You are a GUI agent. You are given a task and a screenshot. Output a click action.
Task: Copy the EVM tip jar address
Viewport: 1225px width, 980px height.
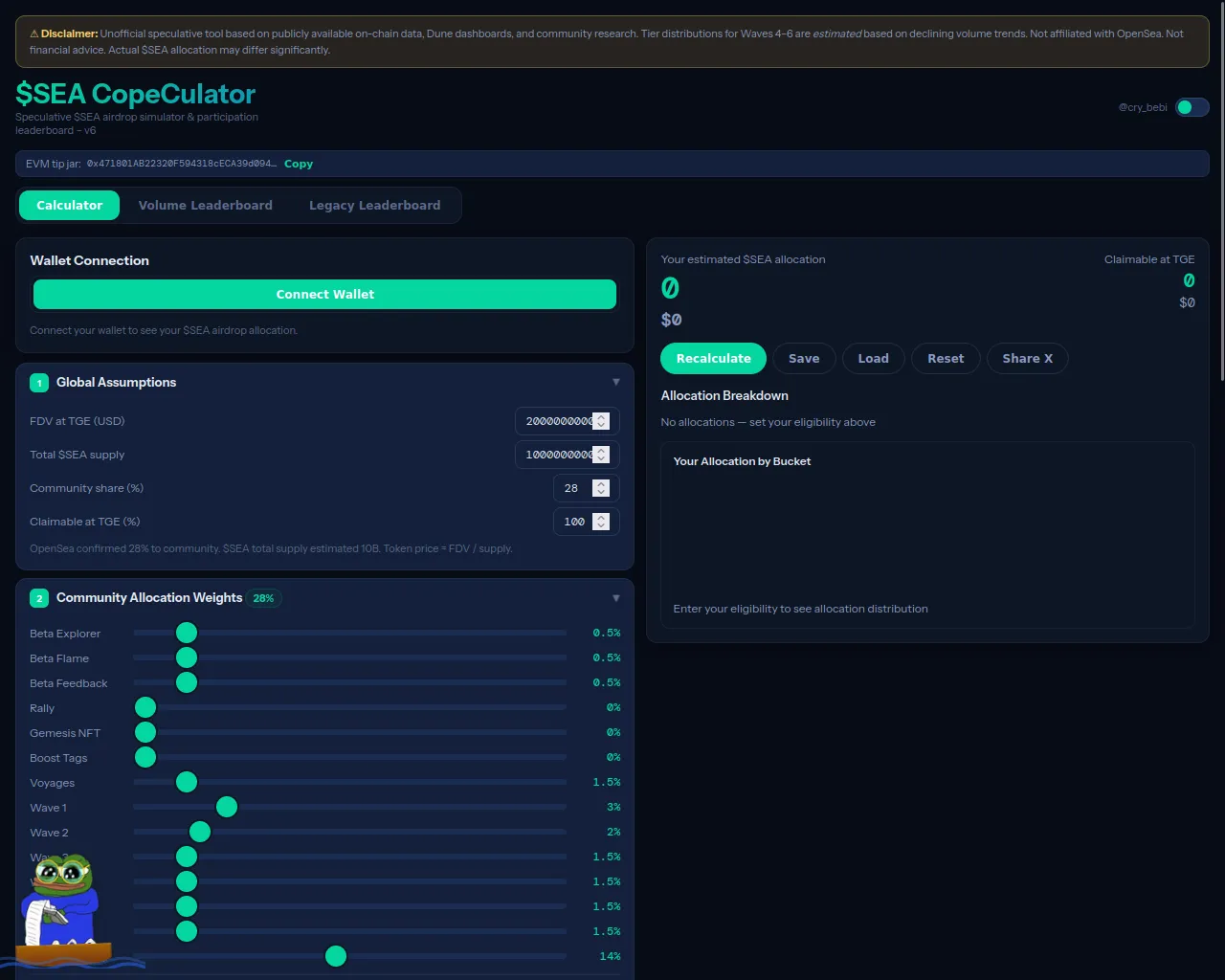[x=299, y=164]
